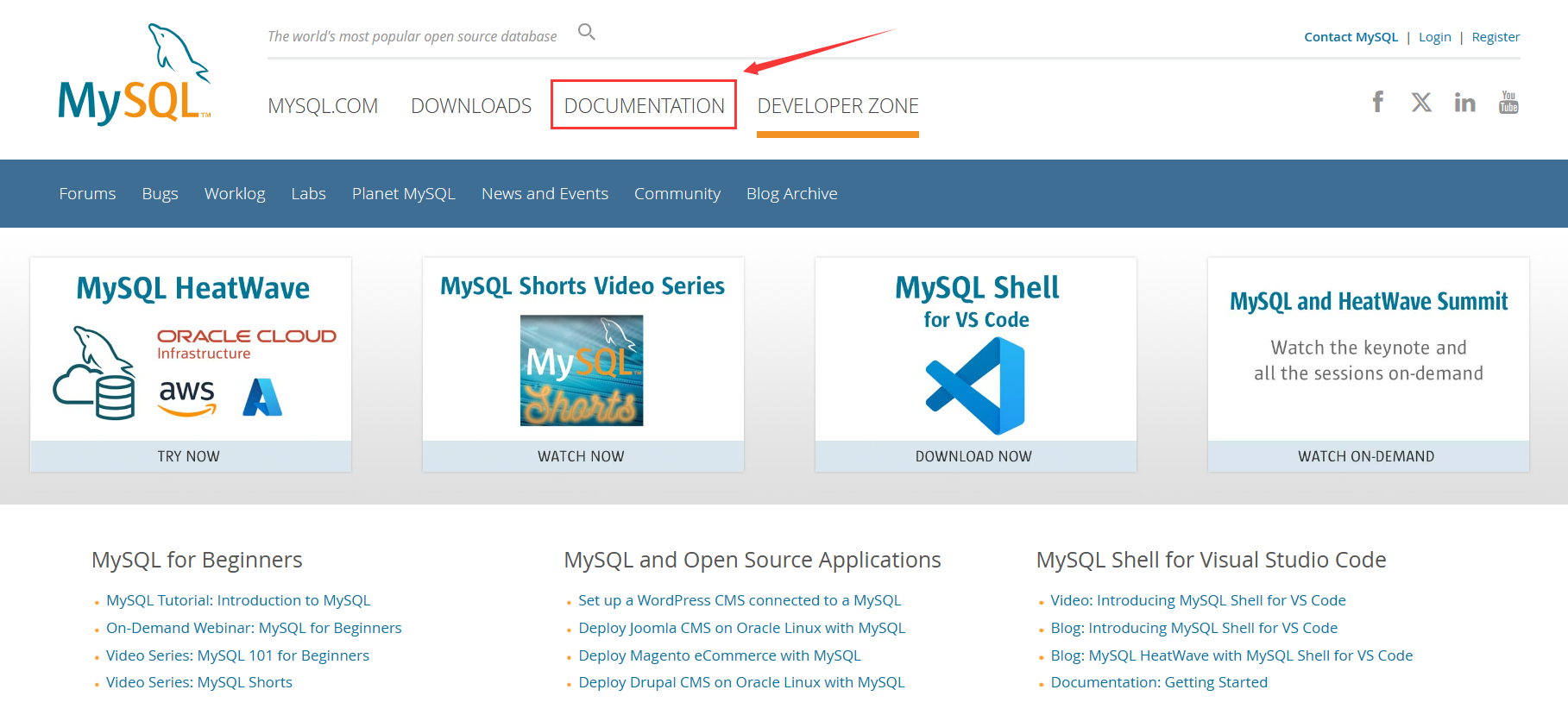Open Set up a WordPress CMS link
Viewport: 1568px width, 721px height.
pyautogui.click(x=740, y=600)
